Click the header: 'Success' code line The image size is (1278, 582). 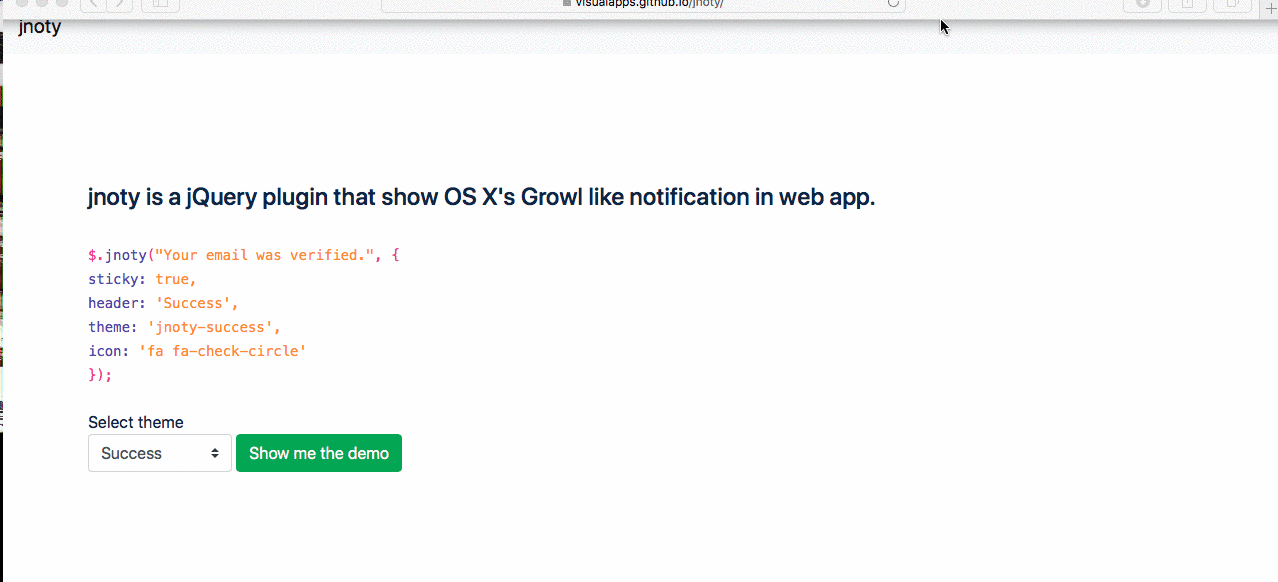coord(163,303)
